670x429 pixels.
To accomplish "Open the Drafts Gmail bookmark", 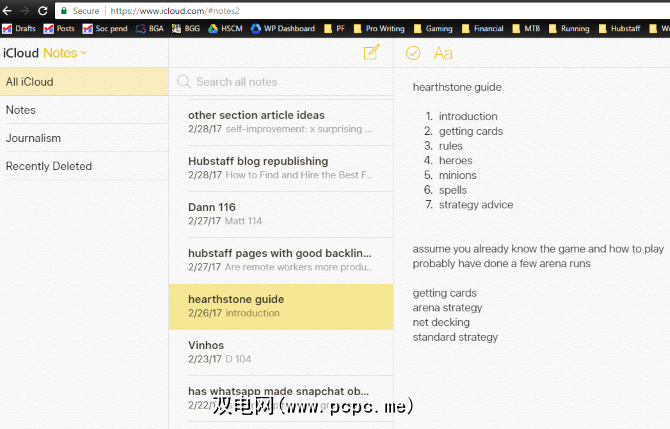I will pos(19,29).
